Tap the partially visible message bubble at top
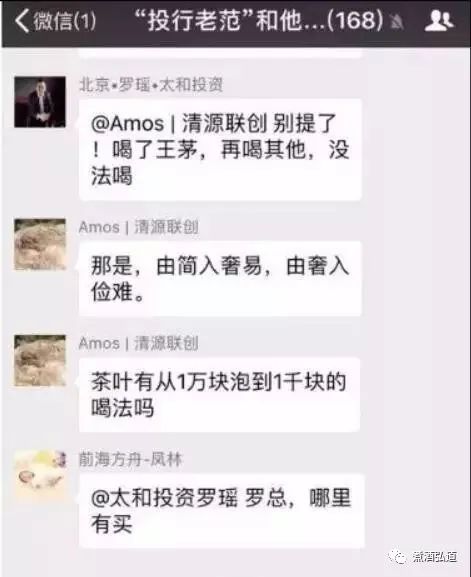 pos(220,53)
